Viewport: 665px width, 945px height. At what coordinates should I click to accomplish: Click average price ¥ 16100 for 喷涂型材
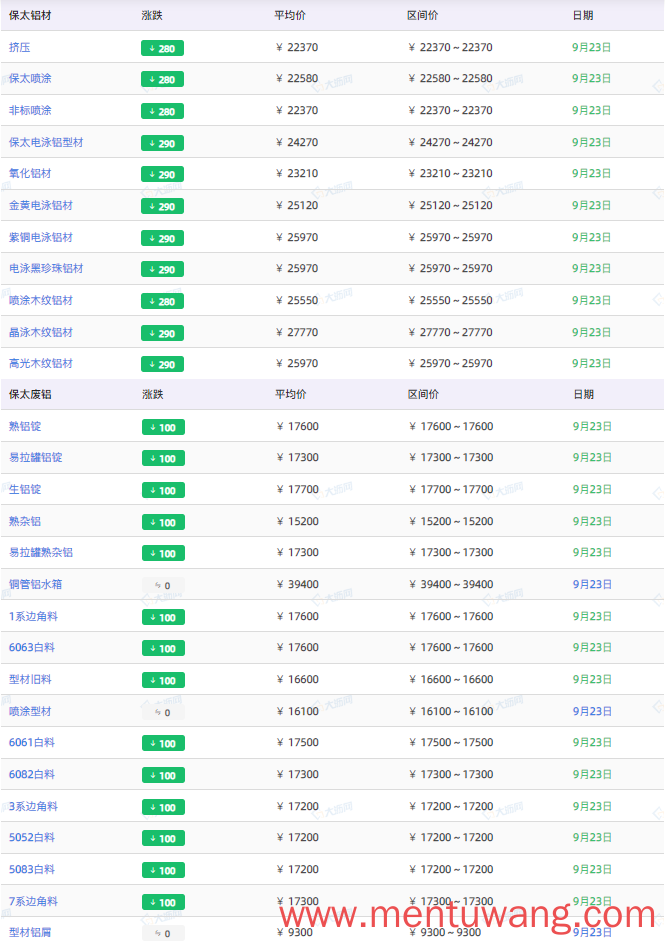[x=297, y=711]
